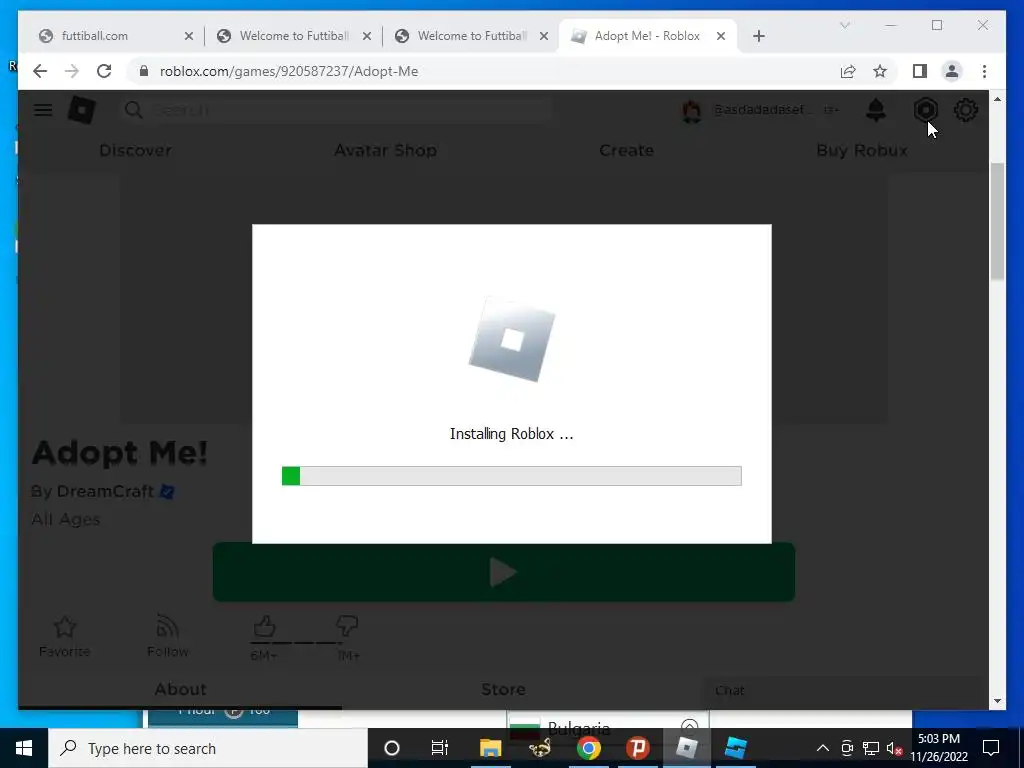Open Roblox settings gear icon
This screenshot has height=768, width=1024.
[966, 110]
